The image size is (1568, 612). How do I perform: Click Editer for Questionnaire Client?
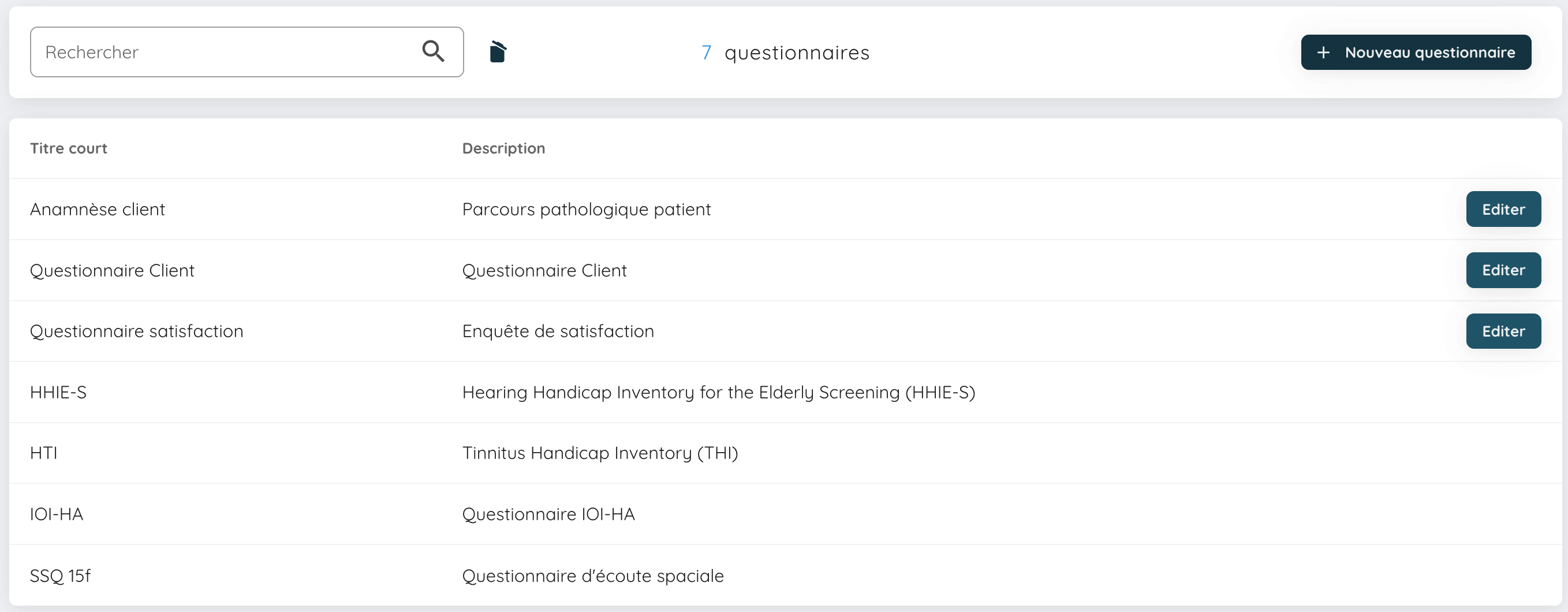point(1503,270)
